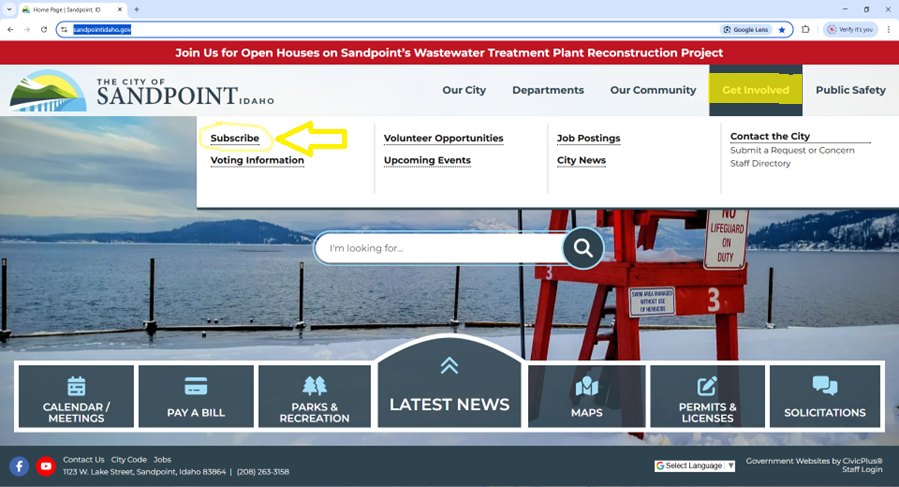Open the Get Involved menu
The width and height of the screenshot is (899, 487).
point(756,90)
